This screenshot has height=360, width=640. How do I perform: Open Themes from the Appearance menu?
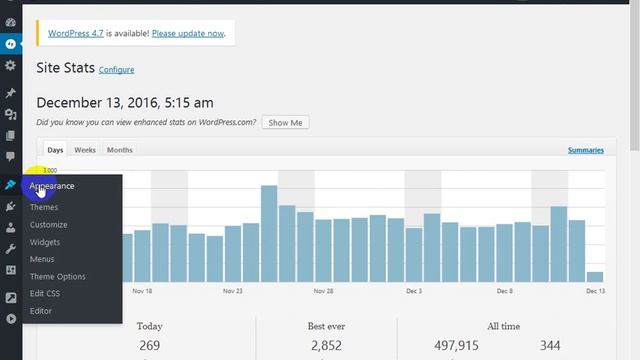(x=44, y=207)
